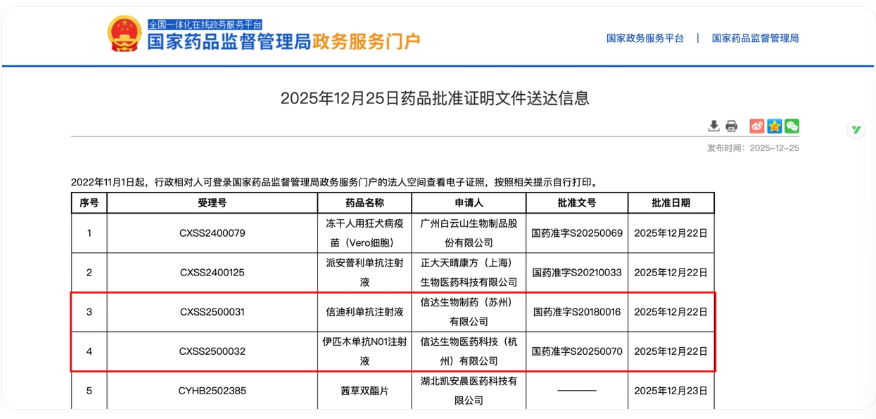Click the download icon above the table

coord(714,126)
